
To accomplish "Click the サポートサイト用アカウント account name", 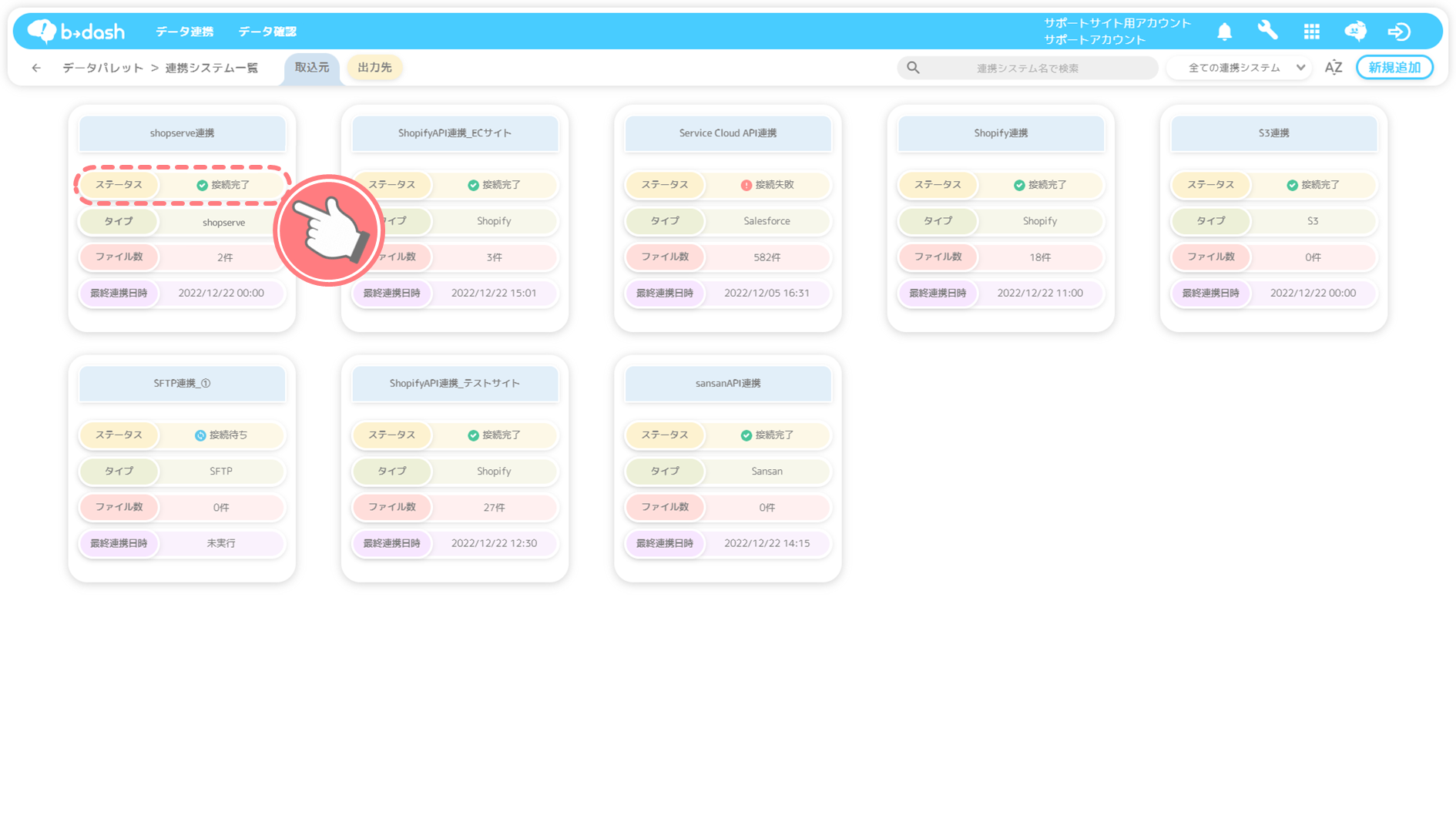I will [1117, 23].
